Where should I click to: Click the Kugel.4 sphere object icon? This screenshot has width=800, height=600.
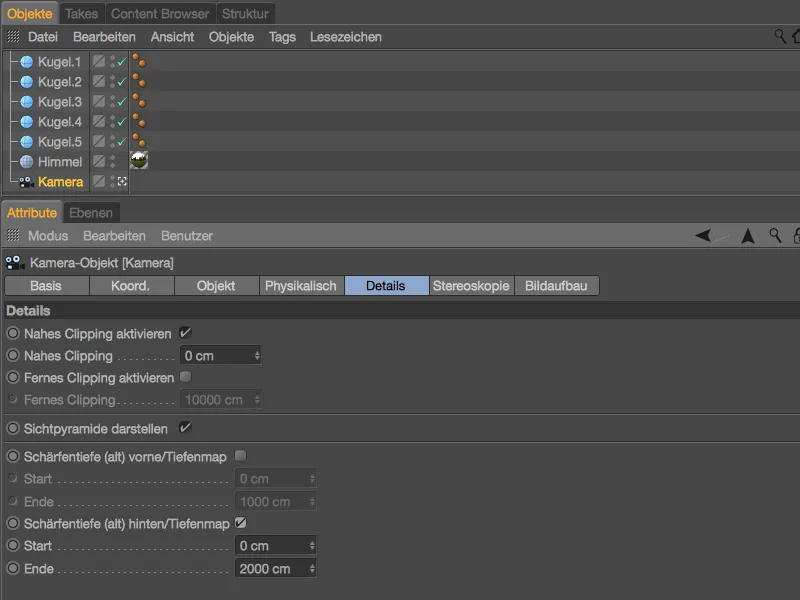[27, 121]
